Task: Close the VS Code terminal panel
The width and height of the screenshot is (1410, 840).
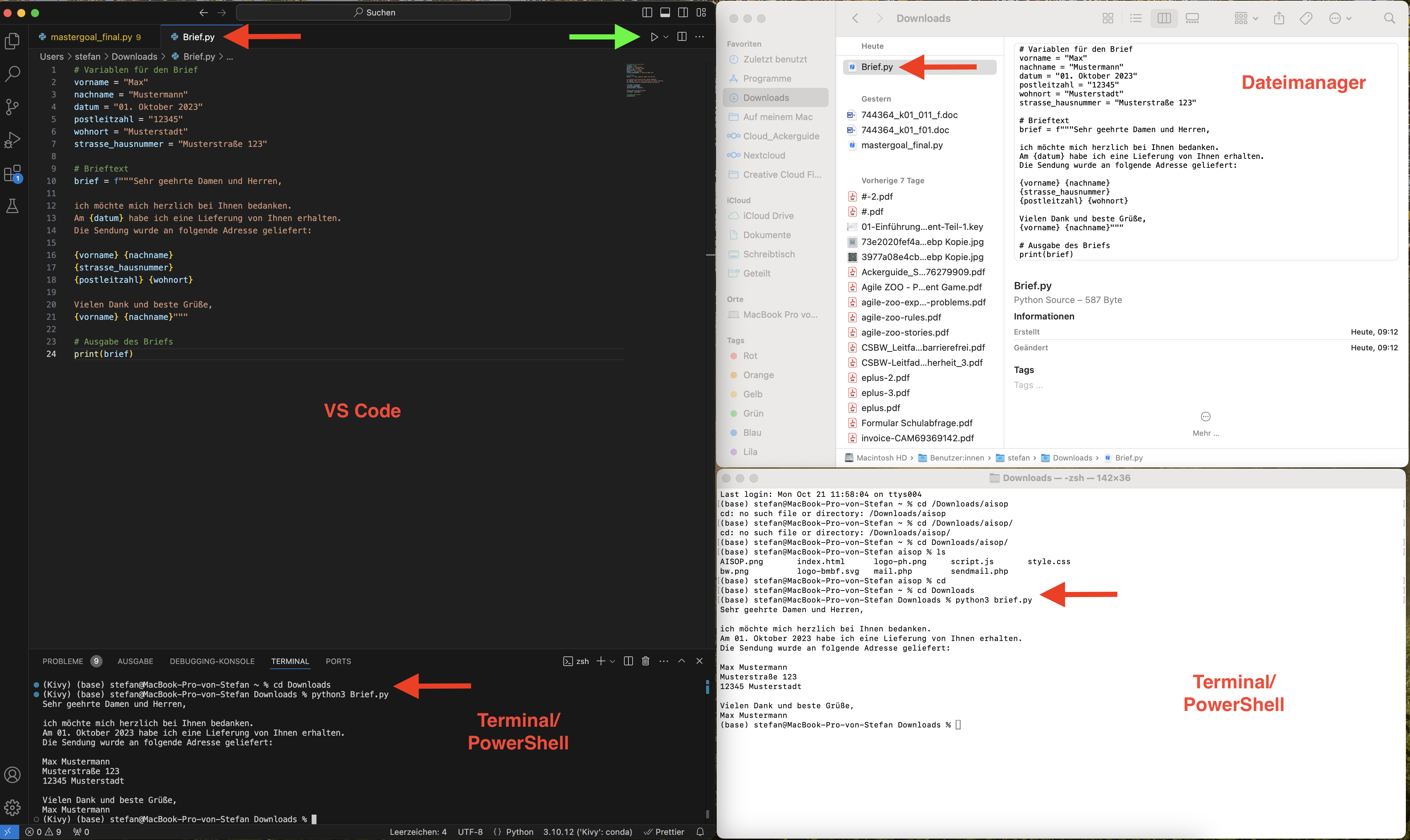Action: pos(700,661)
